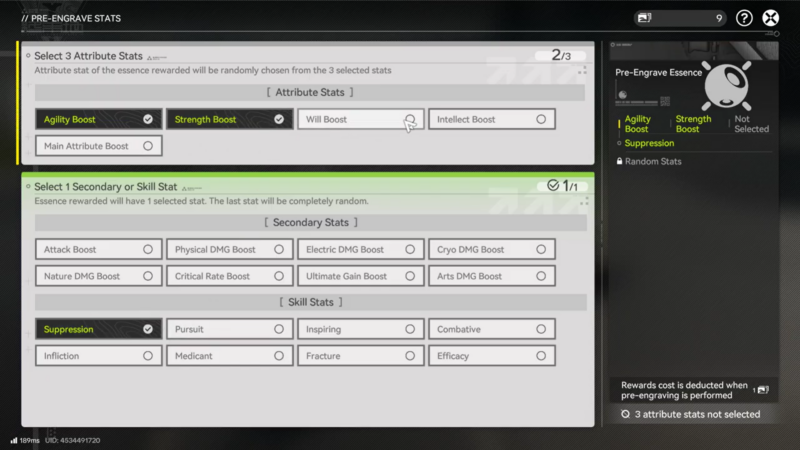
Task: Click the network latency signal icon
Action: pyautogui.click(x=14, y=440)
